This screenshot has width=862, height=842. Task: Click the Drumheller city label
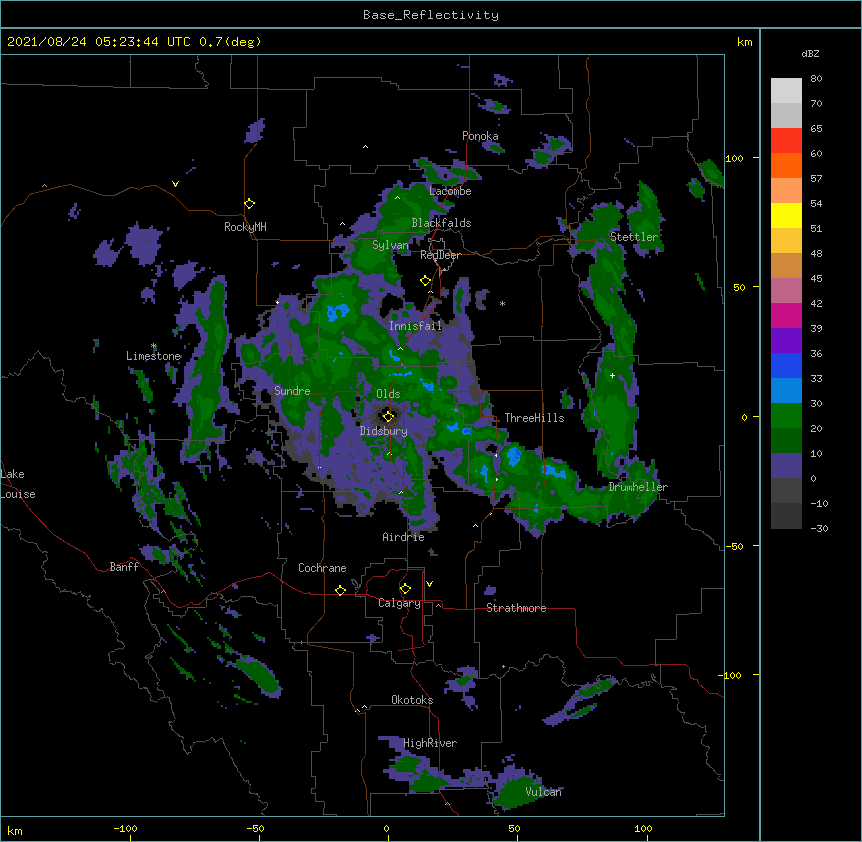point(638,487)
